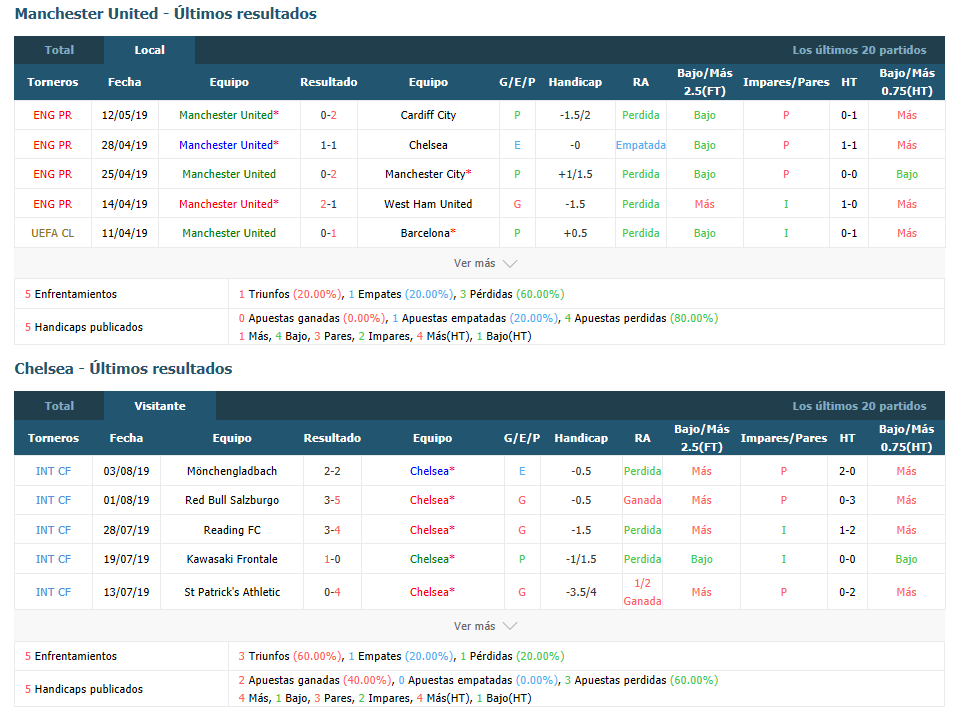
Task: Click the handicap value -3.5/4
Action: [x=581, y=592]
